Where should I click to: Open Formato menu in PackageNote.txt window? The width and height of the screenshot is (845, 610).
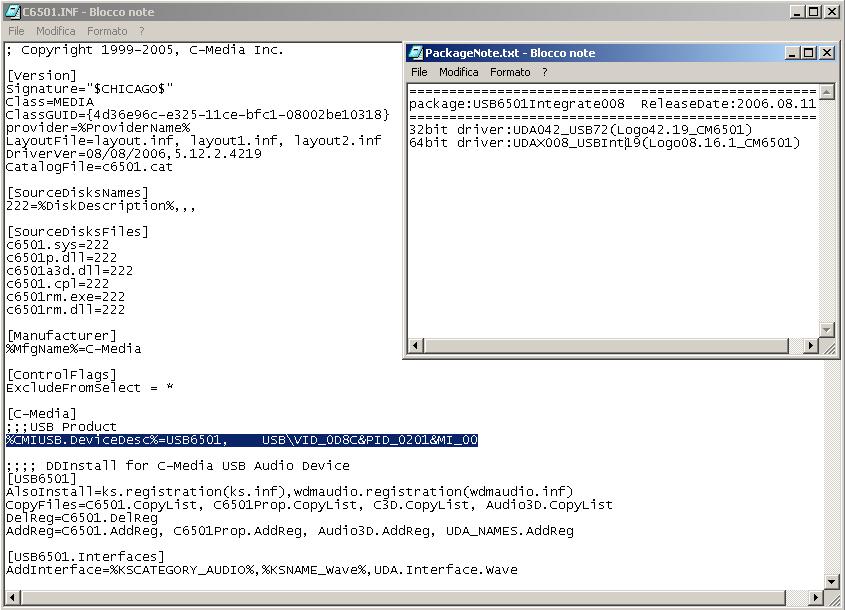coord(510,72)
